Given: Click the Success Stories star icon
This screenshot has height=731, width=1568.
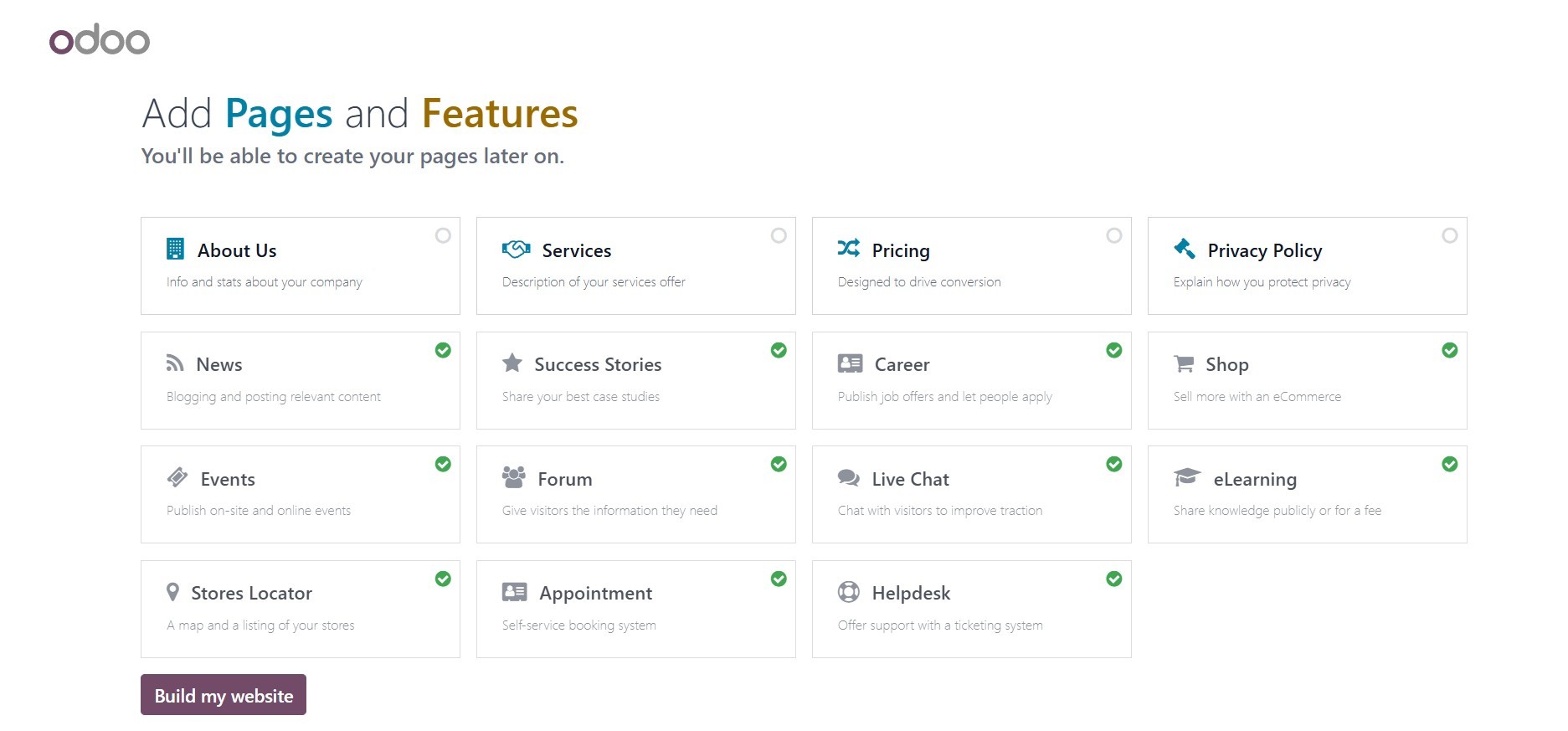Looking at the screenshot, I should [512, 363].
